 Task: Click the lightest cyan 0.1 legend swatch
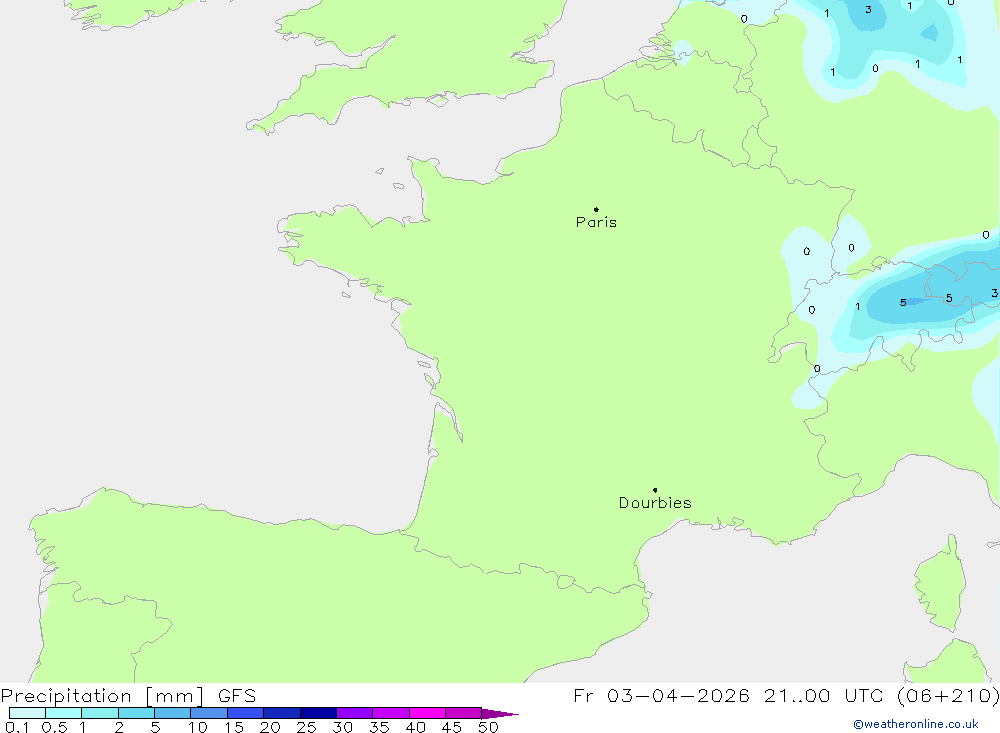27,713
